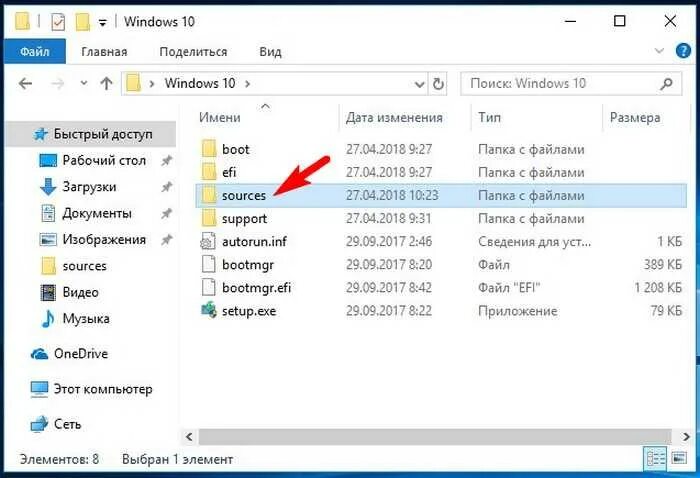Viewport: 700px width, 478px height.
Task: Open Рабочий стол in the sidebar
Action: 104,160
